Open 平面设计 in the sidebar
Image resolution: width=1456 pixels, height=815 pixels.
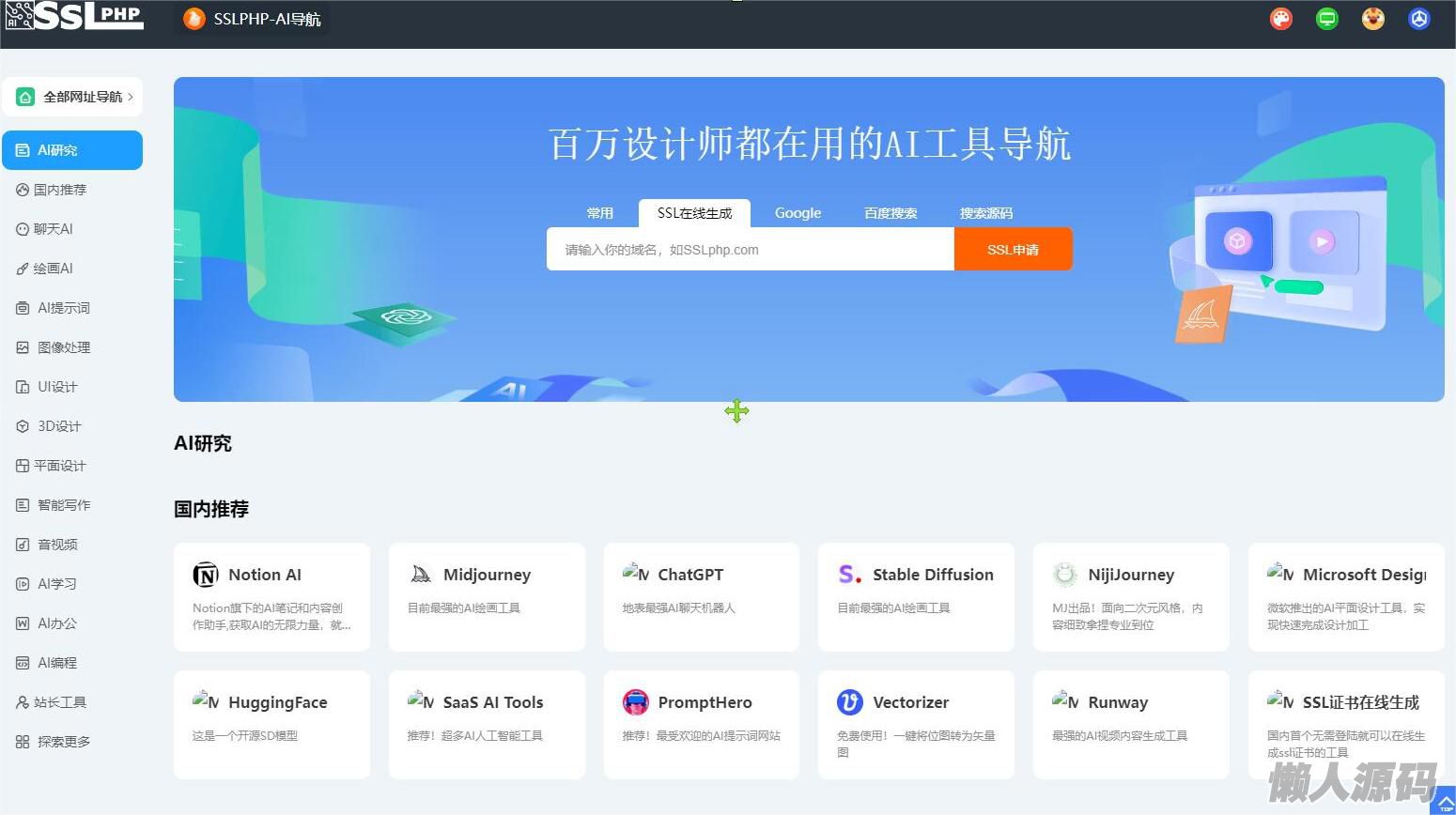pos(72,466)
